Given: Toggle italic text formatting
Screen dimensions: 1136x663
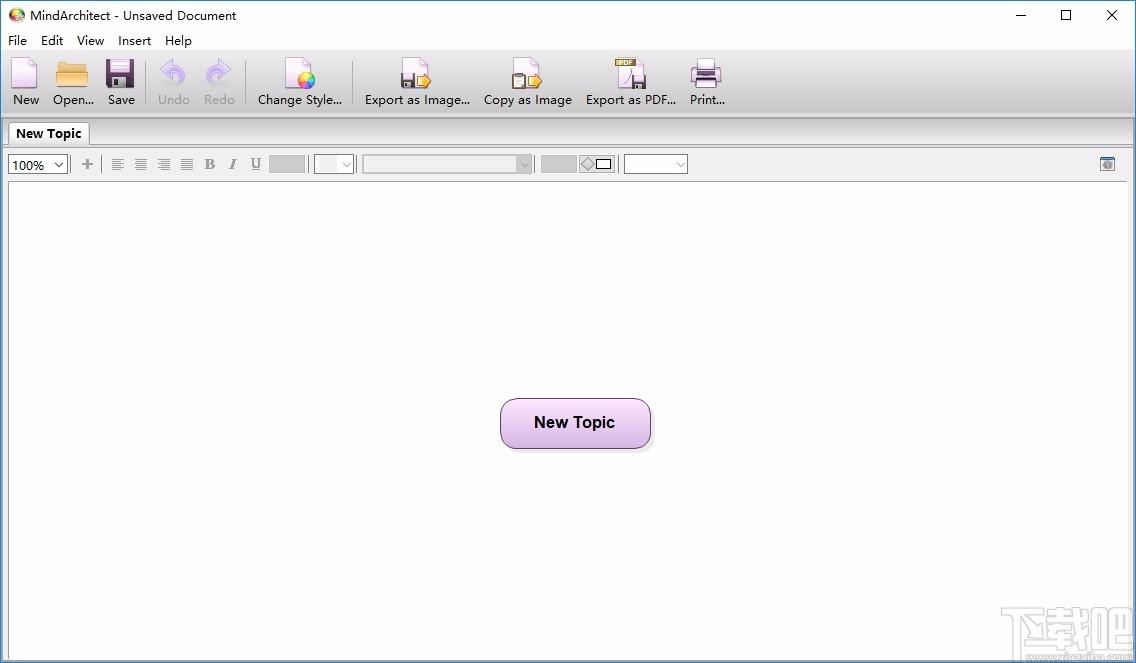Looking at the screenshot, I should pyautogui.click(x=233, y=164).
